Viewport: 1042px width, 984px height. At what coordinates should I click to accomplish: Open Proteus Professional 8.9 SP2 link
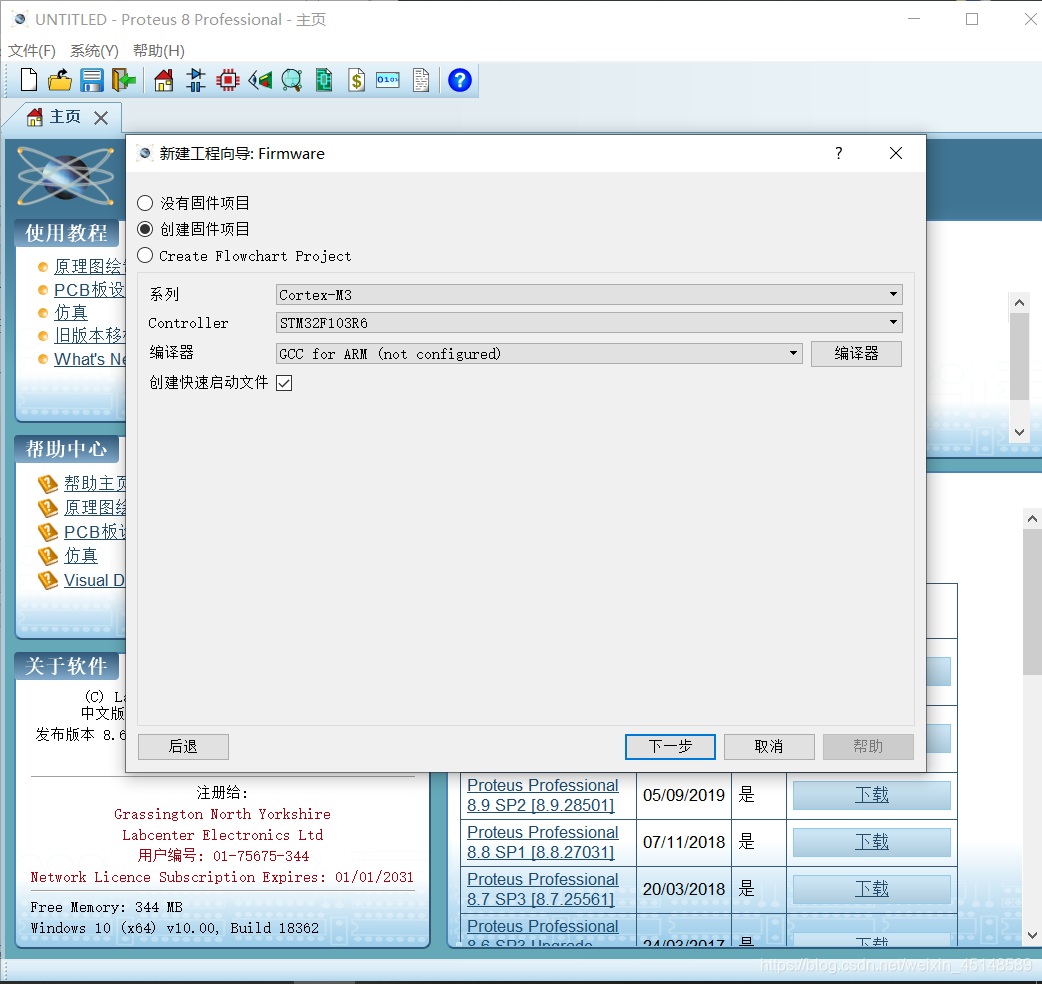(x=542, y=795)
